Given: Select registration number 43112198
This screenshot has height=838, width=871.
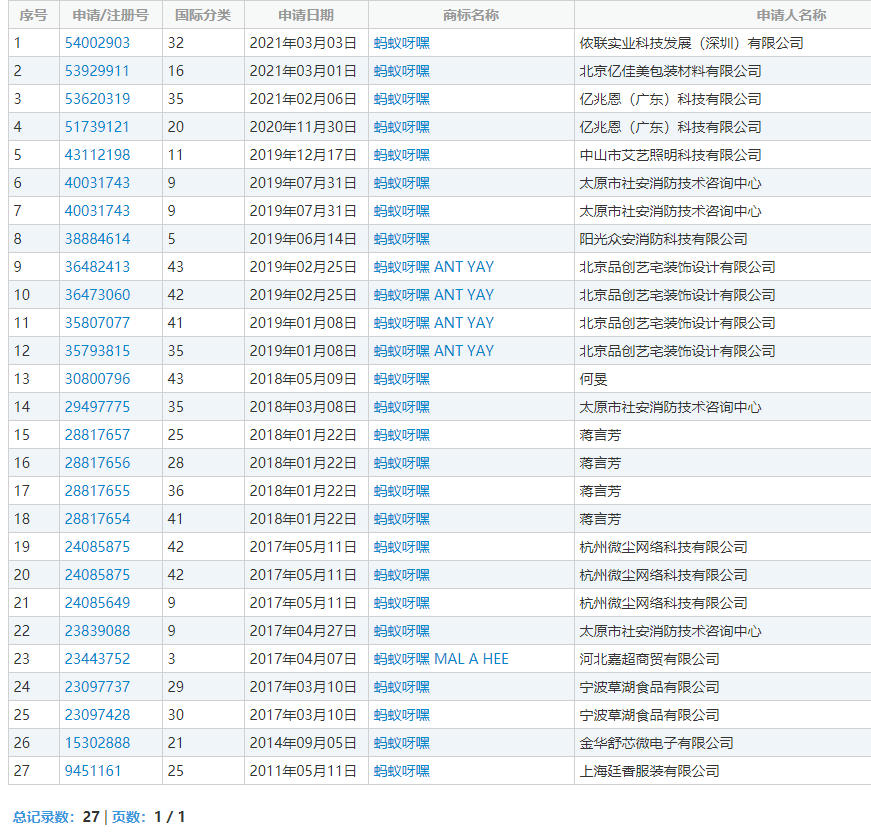Looking at the screenshot, I should pyautogui.click(x=97, y=155).
